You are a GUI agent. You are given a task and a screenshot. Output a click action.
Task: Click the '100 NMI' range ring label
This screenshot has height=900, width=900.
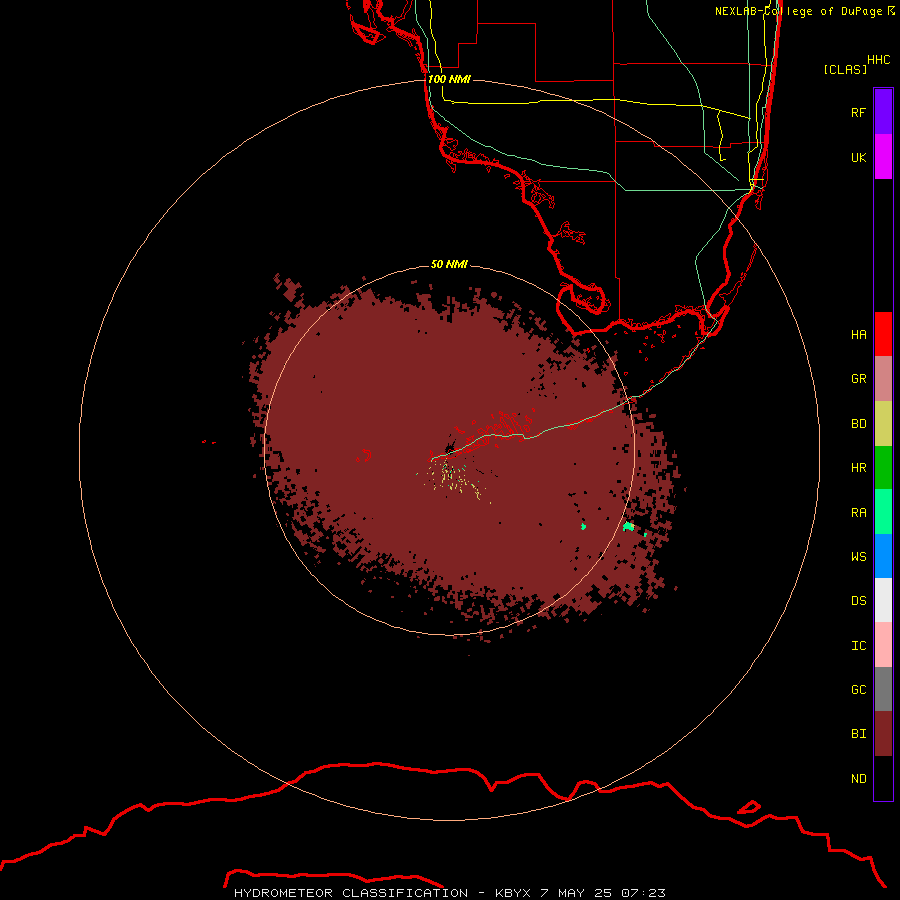(449, 79)
